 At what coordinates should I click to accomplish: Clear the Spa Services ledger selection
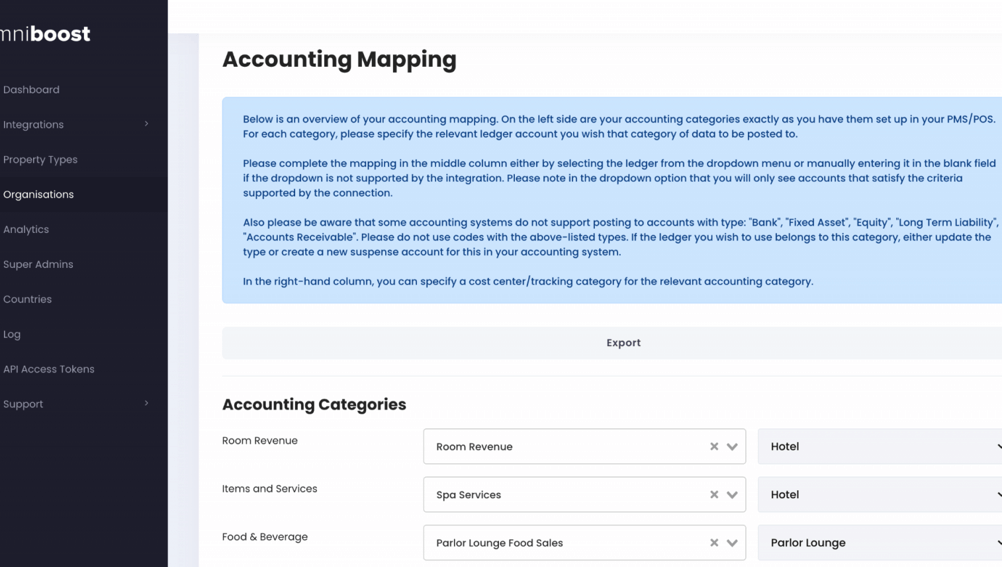coord(714,495)
